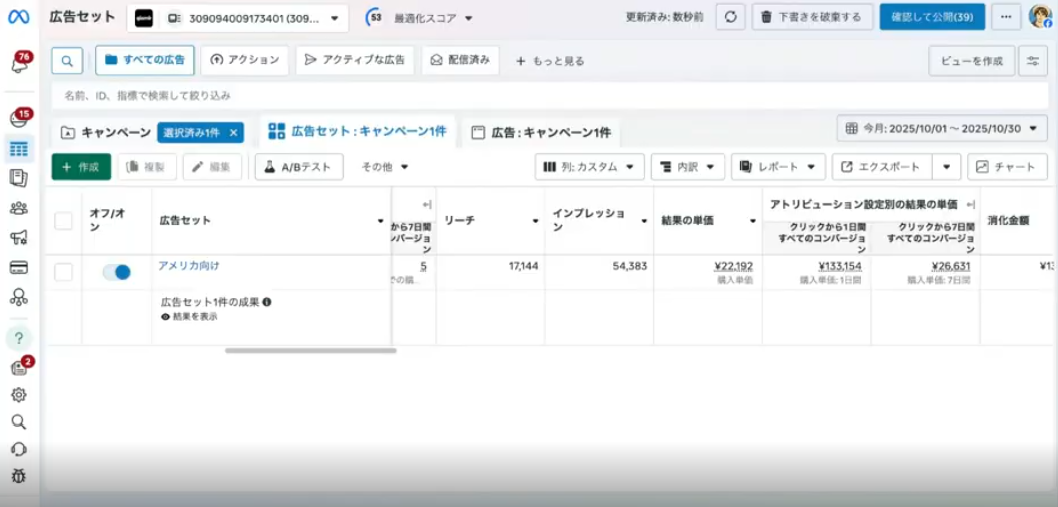Viewport: 1058px width, 507px height.
Task: Click the ビューを作成 button
Action: tap(972, 61)
